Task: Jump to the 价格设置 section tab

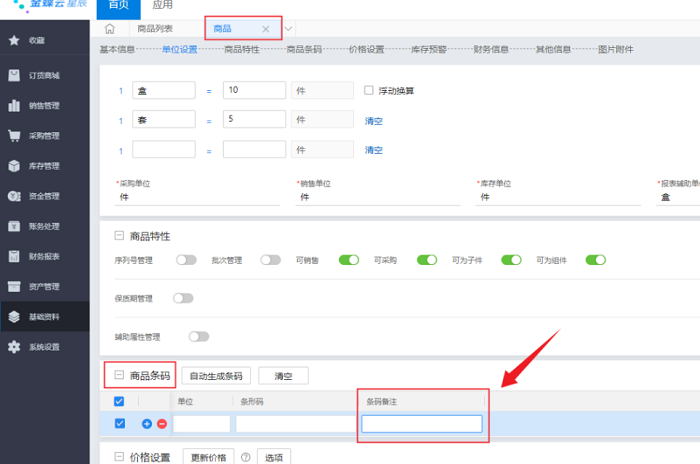Action: [x=366, y=49]
